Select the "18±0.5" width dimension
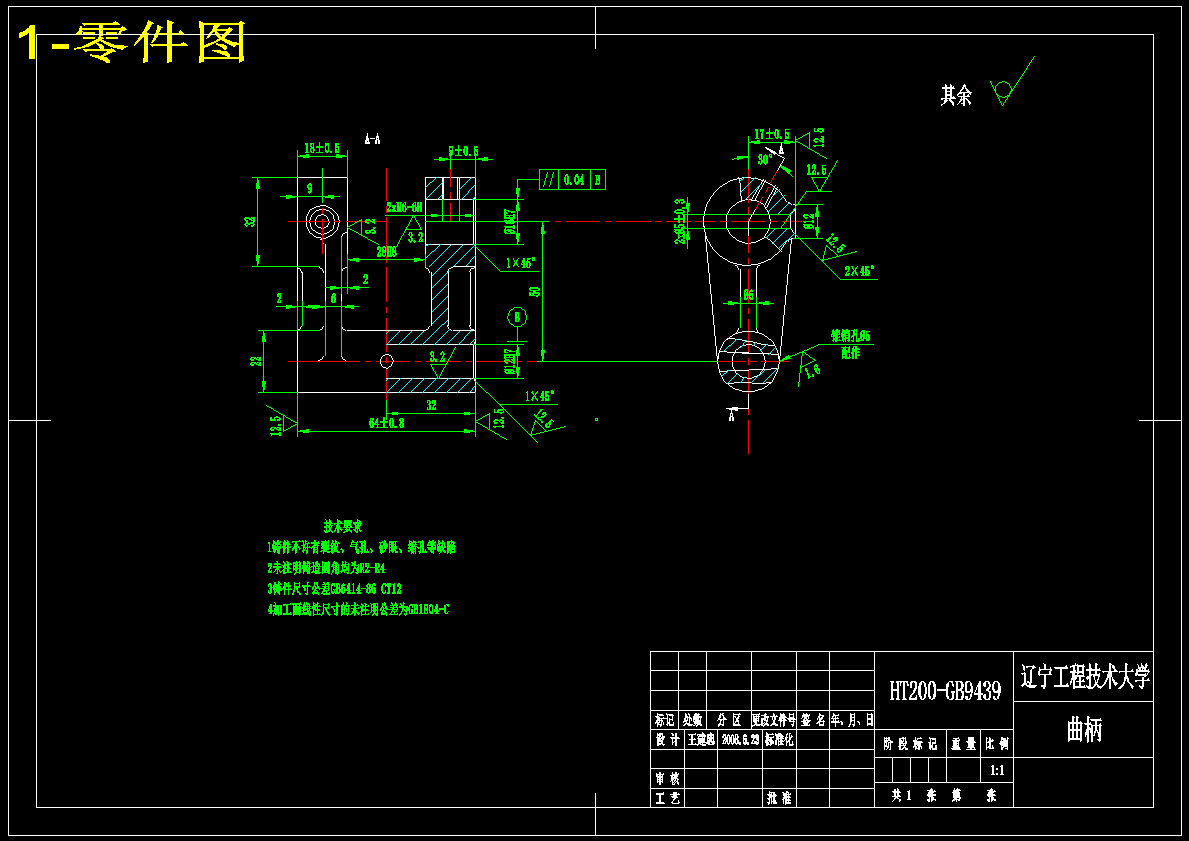 click(x=322, y=148)
